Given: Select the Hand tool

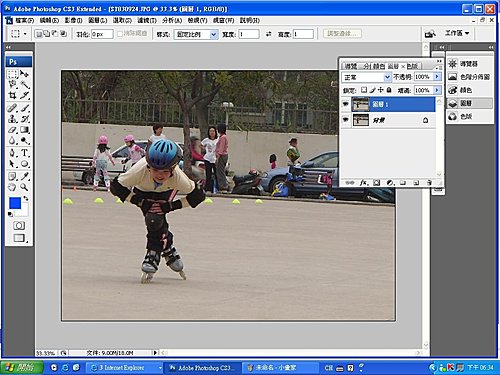Looking at the screenshot, I should tap(12, 187).
